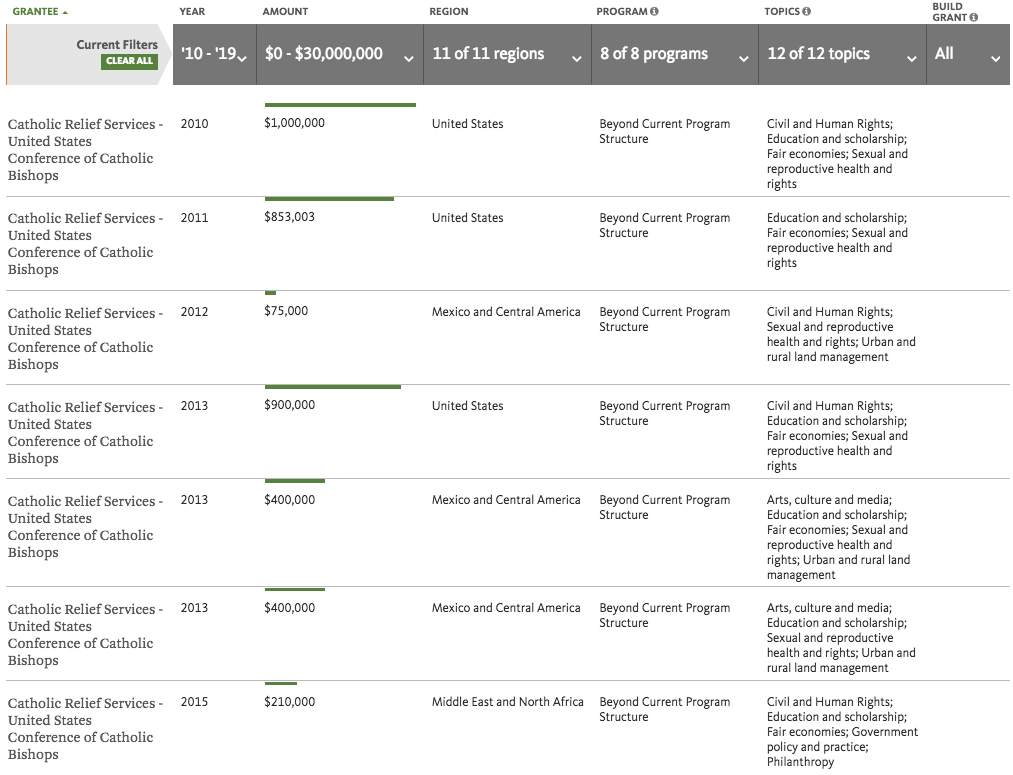This screenshot has height=775, width=1013.
Task: Click the year 2012 cell
Action: (x=194, y=312)
